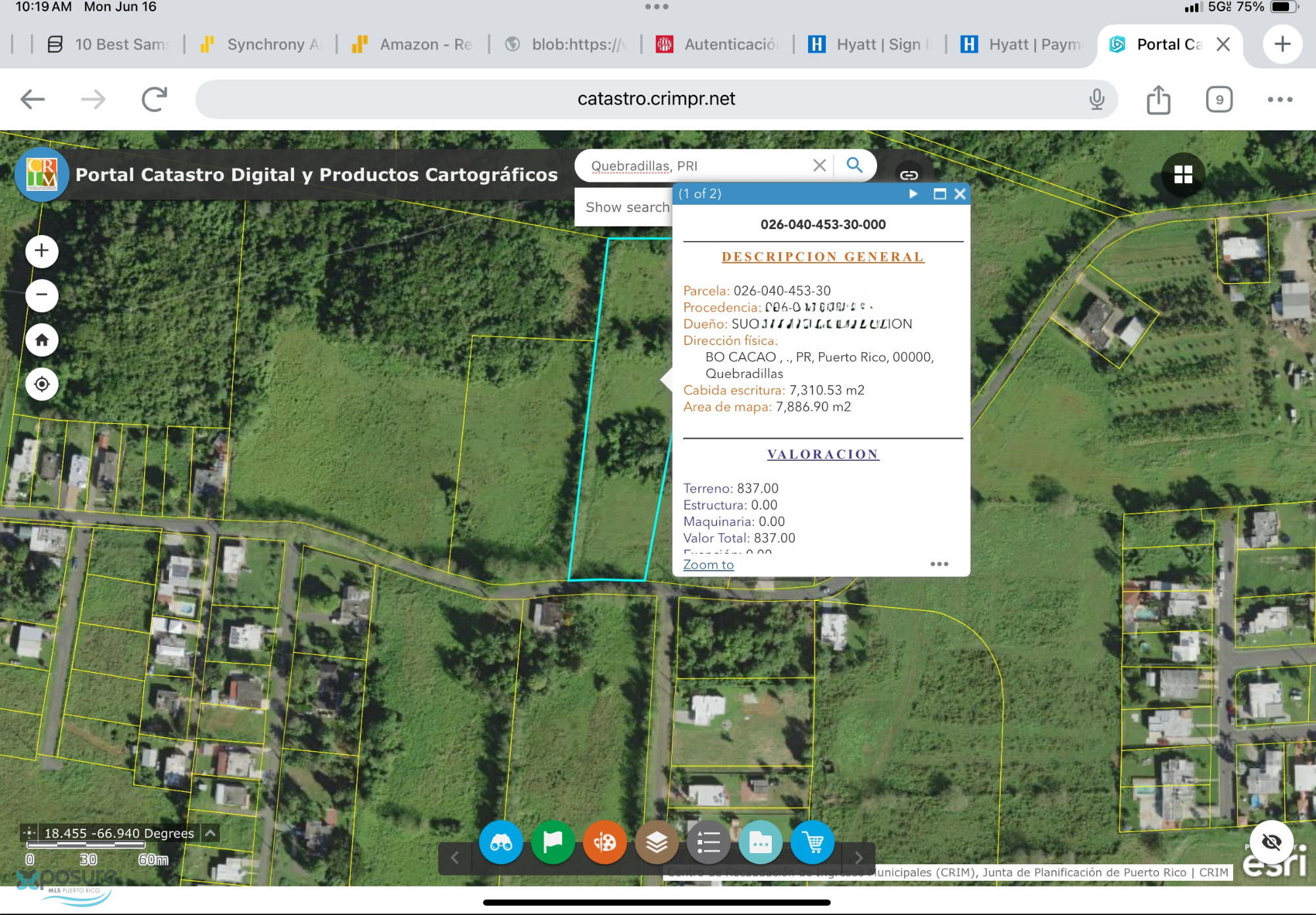Screen dimensions: 1316x915
Task: Click VALORACION heading
Action: [x=822, y=454]
